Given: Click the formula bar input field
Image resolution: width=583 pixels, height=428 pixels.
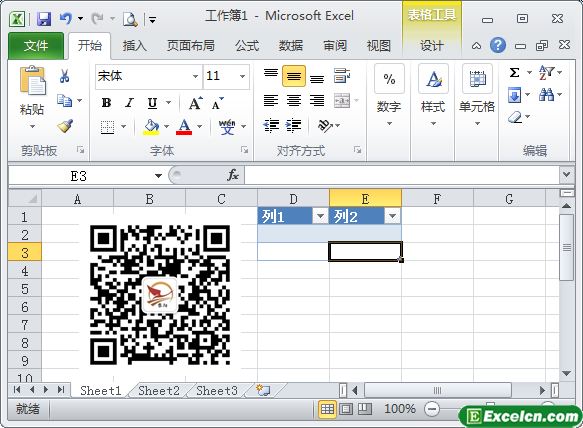Looking at the screenshot, I should pos(402,175).
